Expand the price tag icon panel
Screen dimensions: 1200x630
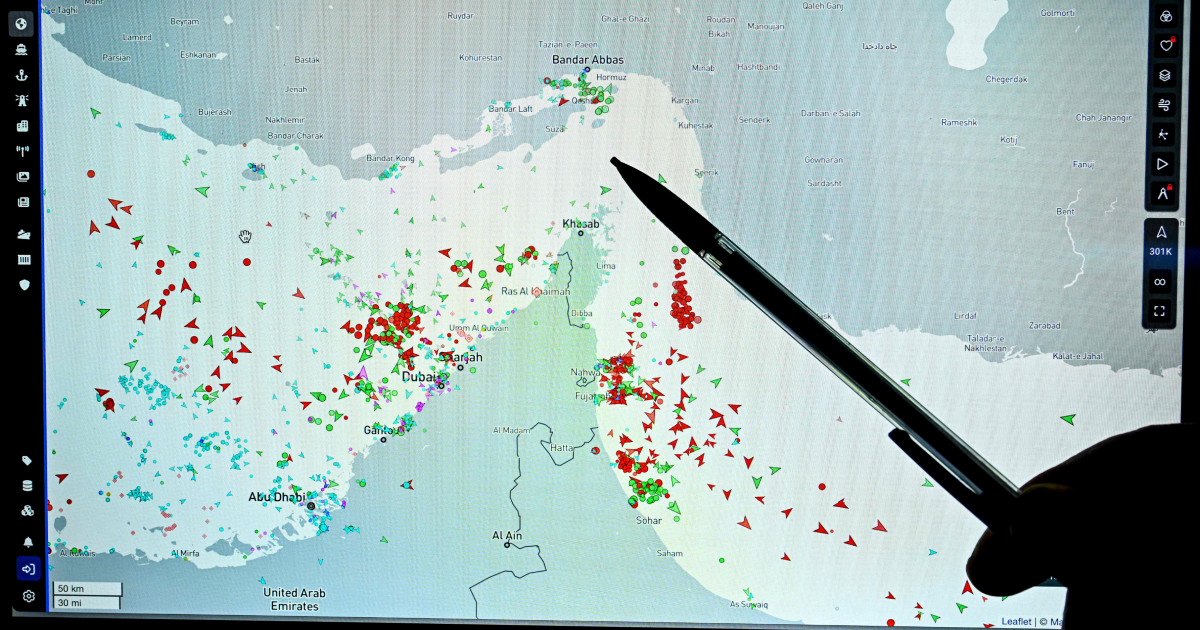[27, 461]
